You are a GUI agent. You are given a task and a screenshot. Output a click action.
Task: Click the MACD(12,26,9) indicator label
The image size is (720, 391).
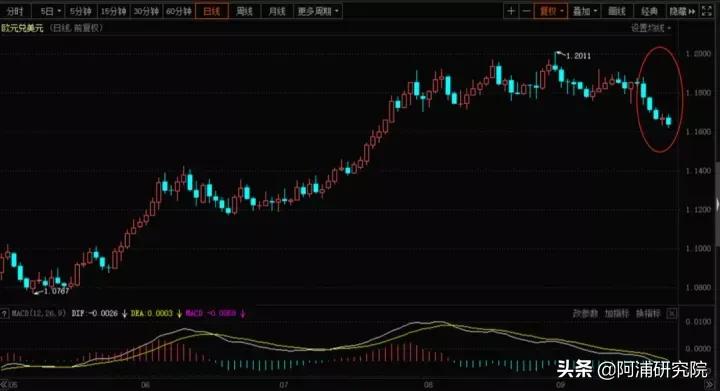[39, 313]
